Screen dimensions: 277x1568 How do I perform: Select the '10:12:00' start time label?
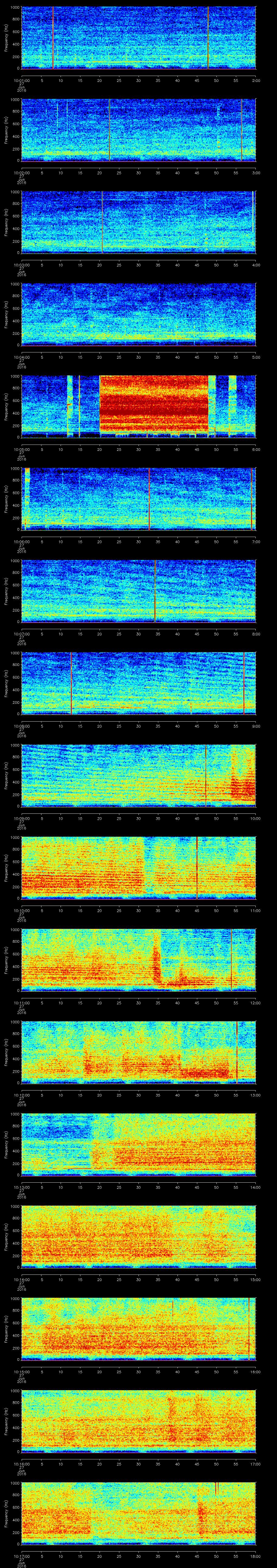click(x=21, y=1095)
